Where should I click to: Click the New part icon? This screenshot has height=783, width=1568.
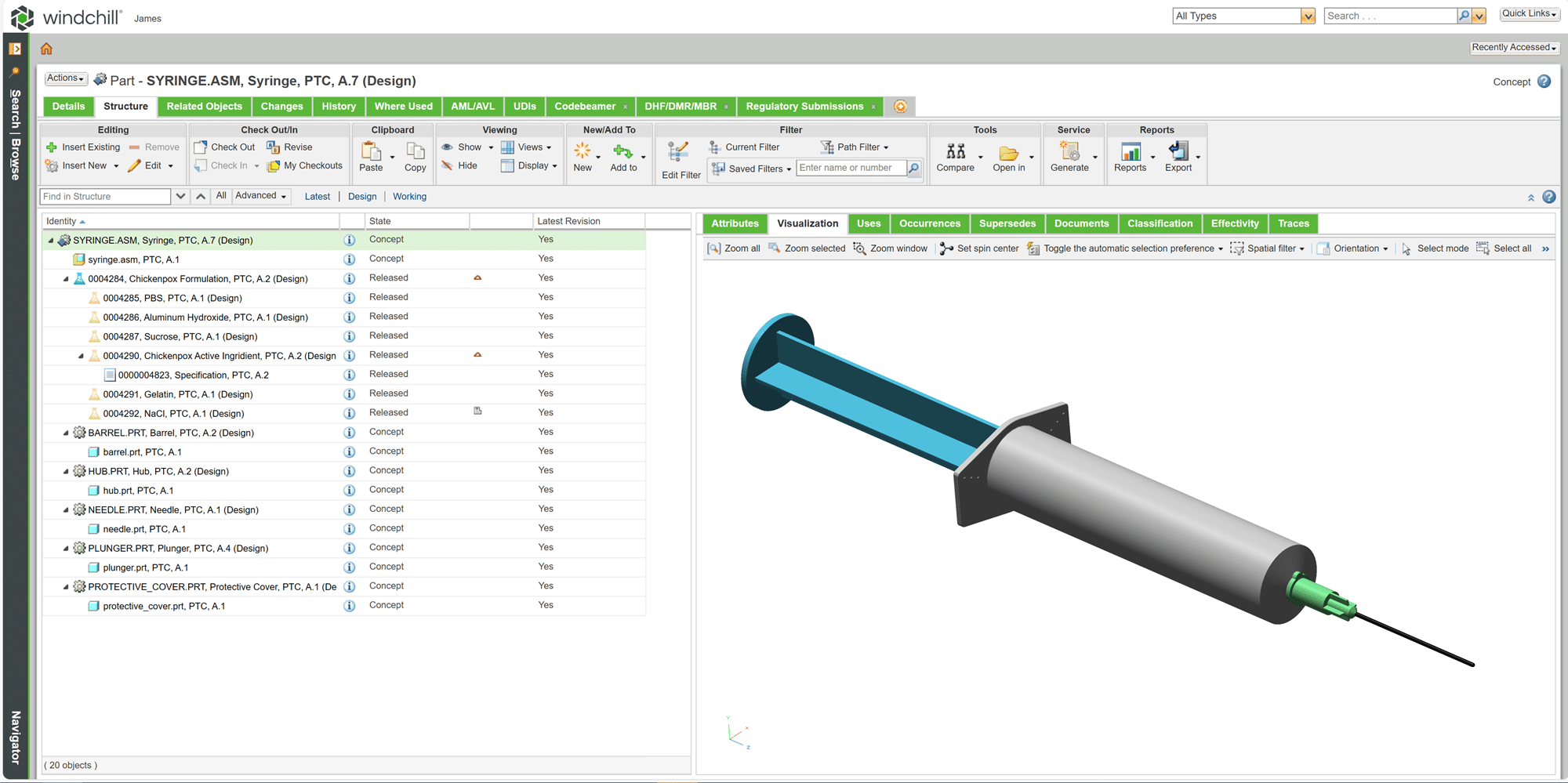tap(583, 150)
